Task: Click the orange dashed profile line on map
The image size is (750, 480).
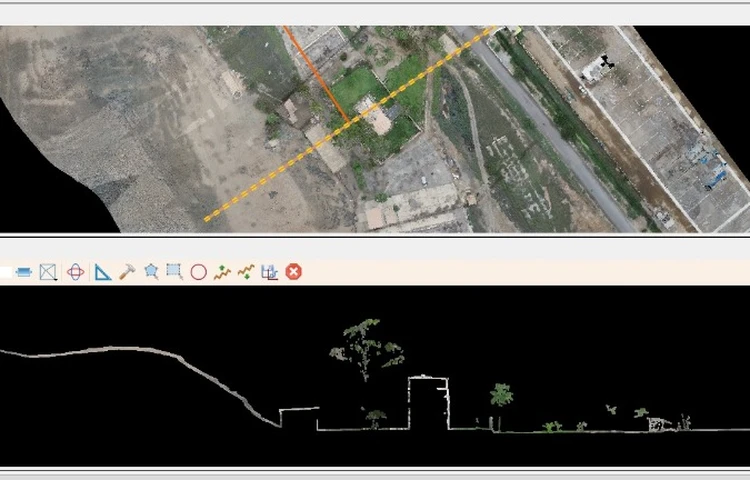Action: click(351, 123)
